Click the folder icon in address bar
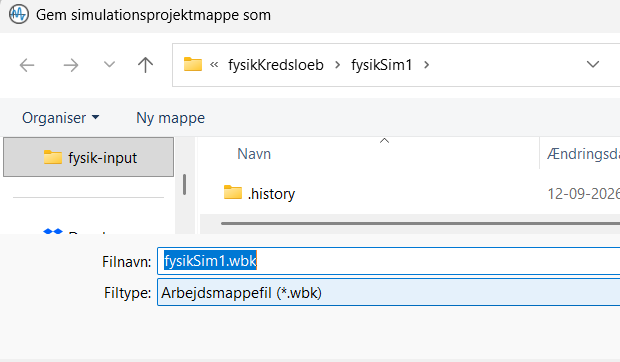The image size is (620, 362). [x=193, y=64]
